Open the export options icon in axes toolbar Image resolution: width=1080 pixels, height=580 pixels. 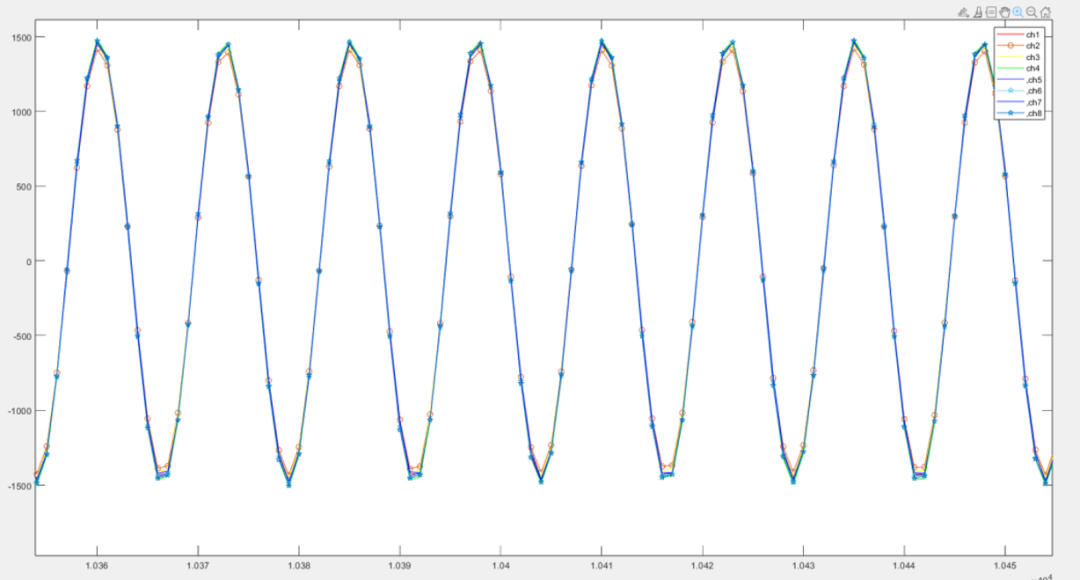coord(962,12)
